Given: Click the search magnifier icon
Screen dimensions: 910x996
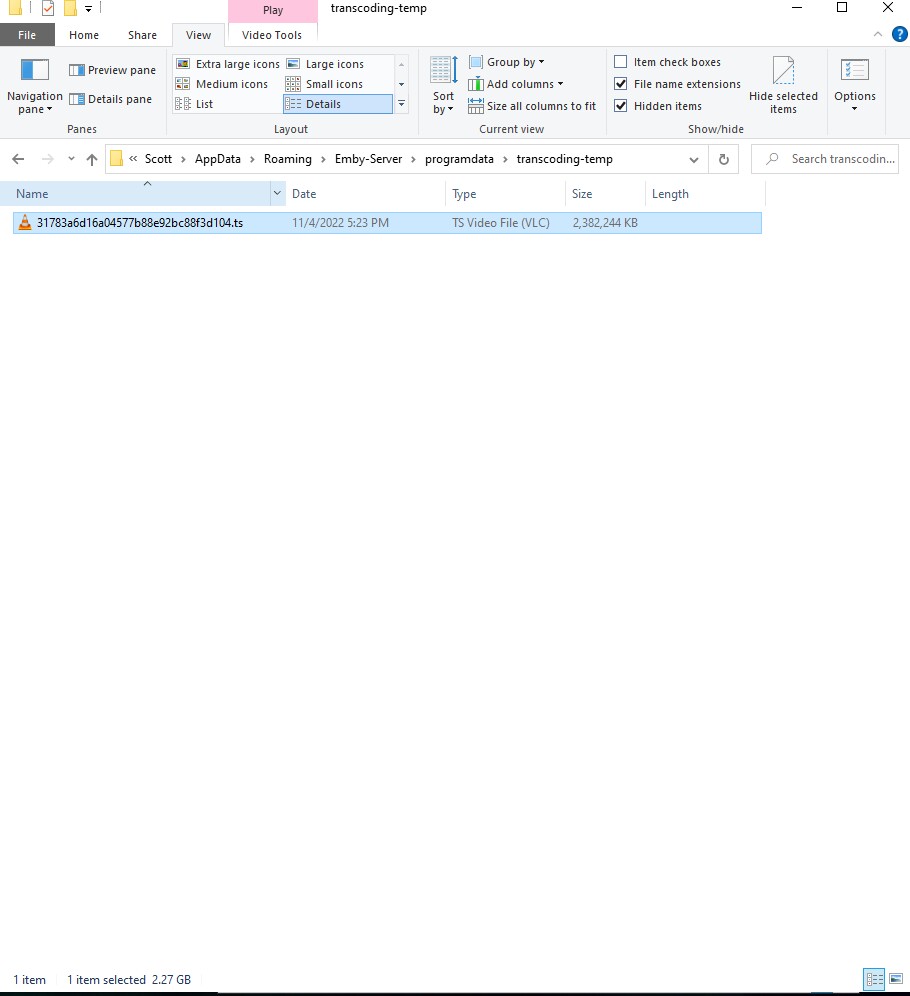Looking at the screenshot, I should coord(772,159).
